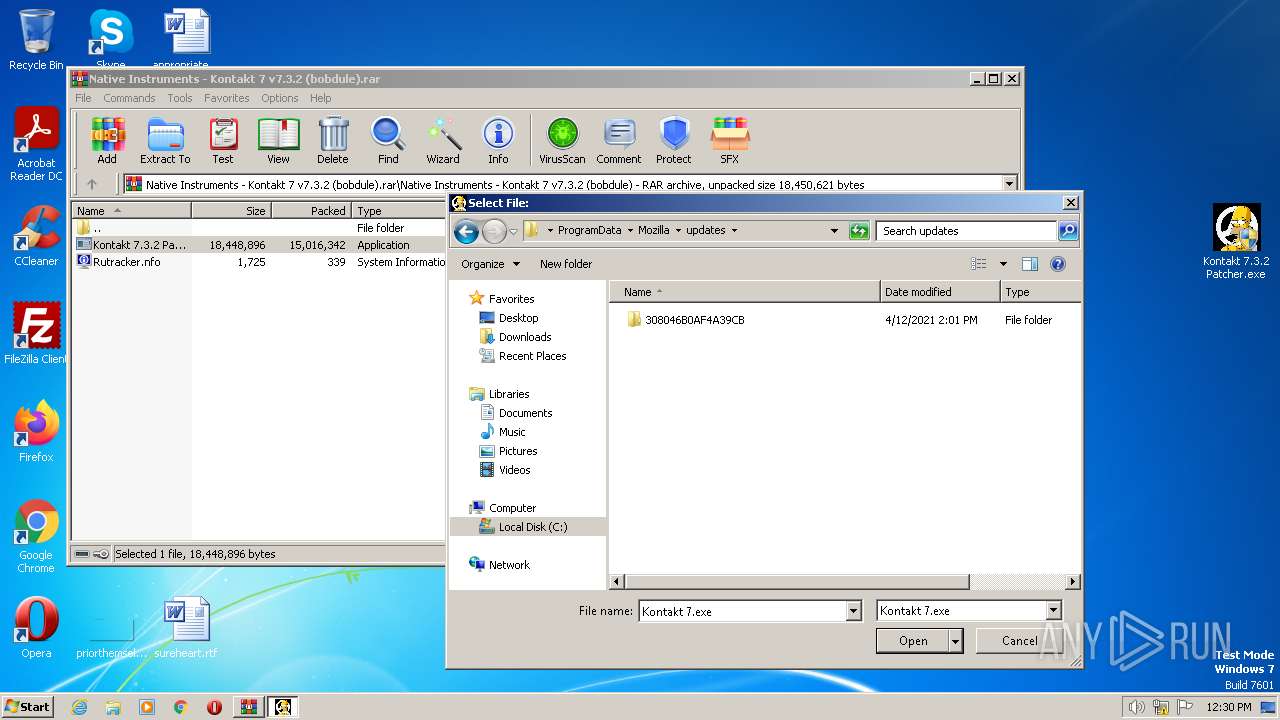Sort WinRAR list by Size column
Viewport: 1280px width, 720px height.
tap(231, 211)
